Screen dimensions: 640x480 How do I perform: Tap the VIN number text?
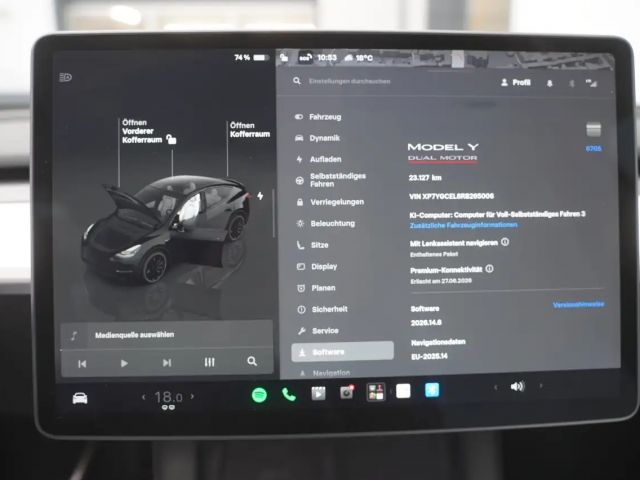click(451, 196)
